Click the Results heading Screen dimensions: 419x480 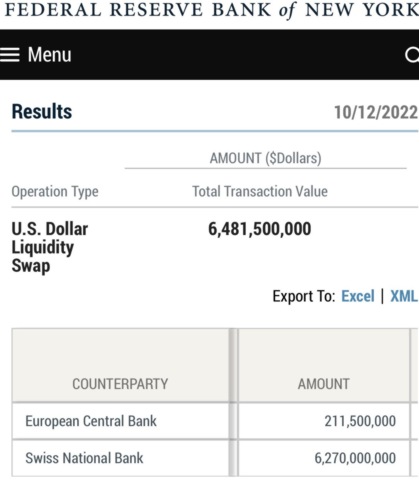point(42,111)
